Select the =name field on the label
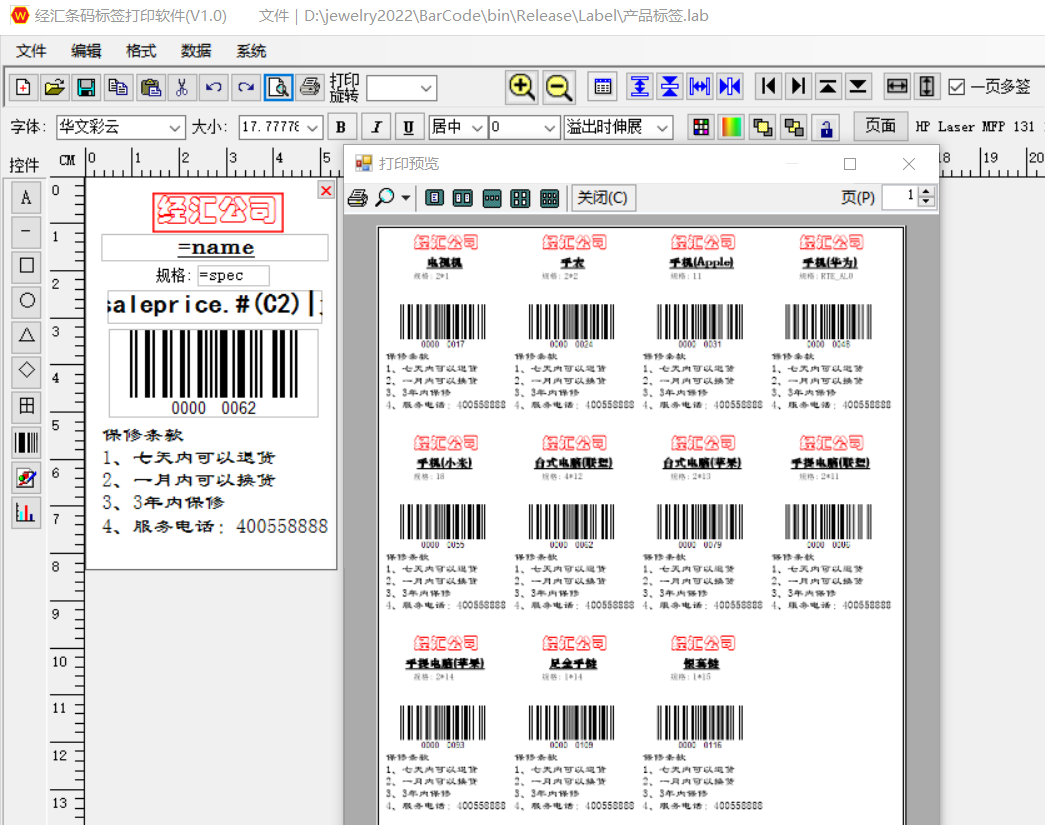 pos(215,248)
